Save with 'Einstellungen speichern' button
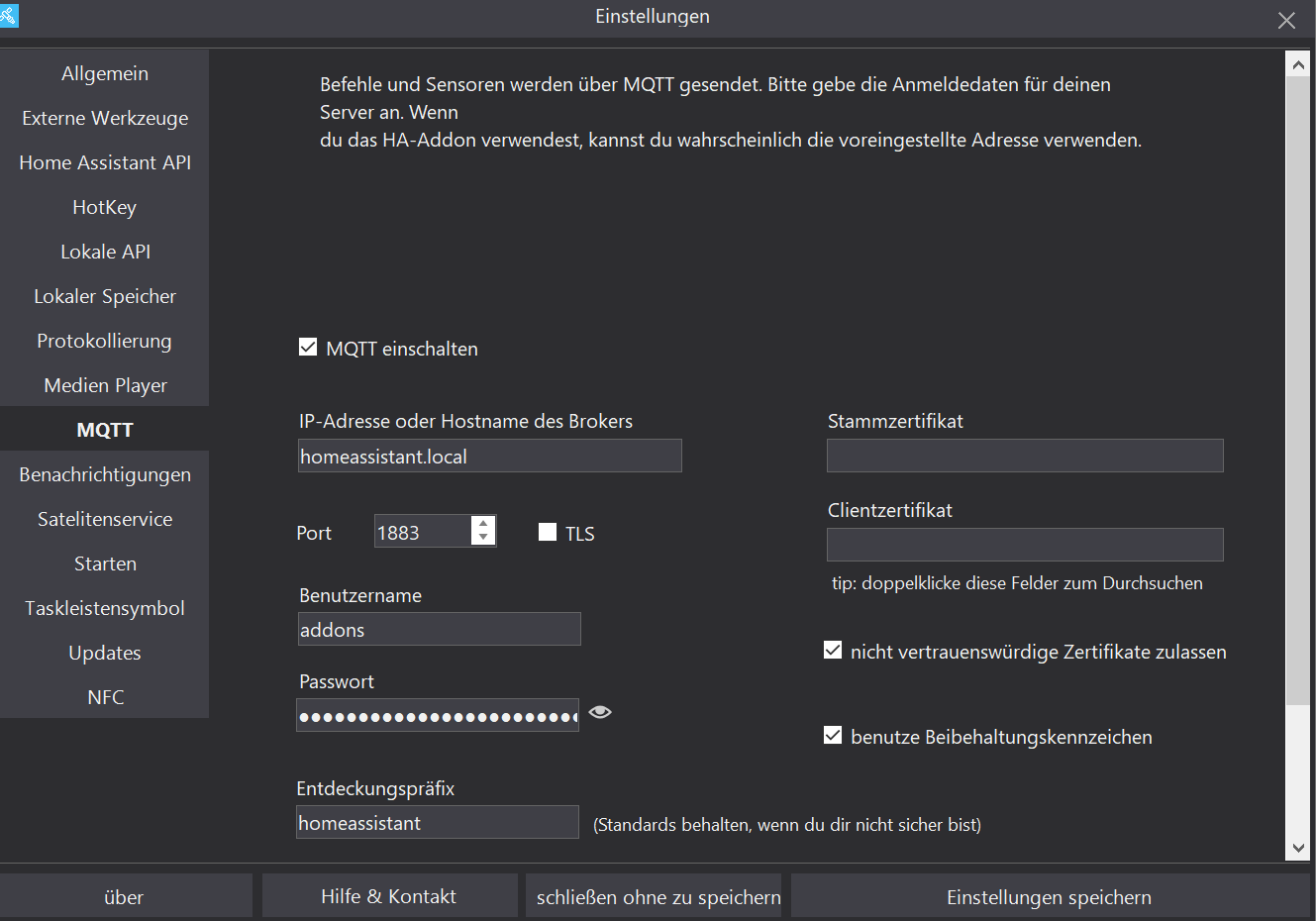This screenshot has width=1316, height=921. pos(1050,896)
